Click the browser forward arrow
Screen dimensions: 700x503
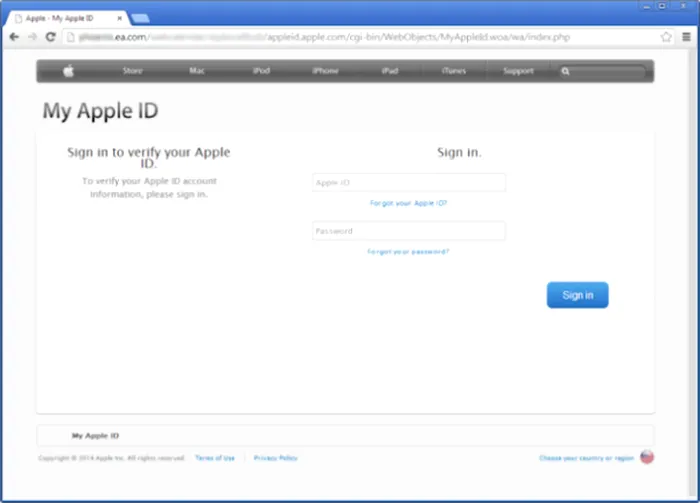click(33, 37)
